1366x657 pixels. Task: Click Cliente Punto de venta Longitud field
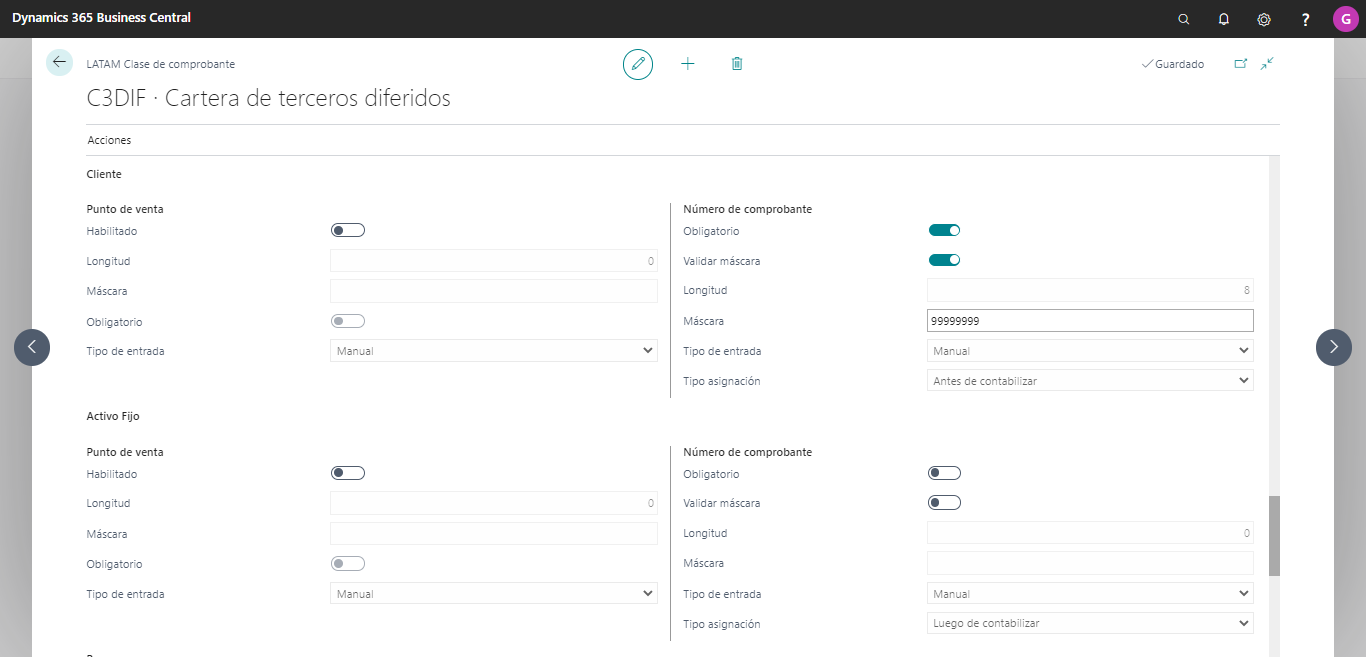494,261
